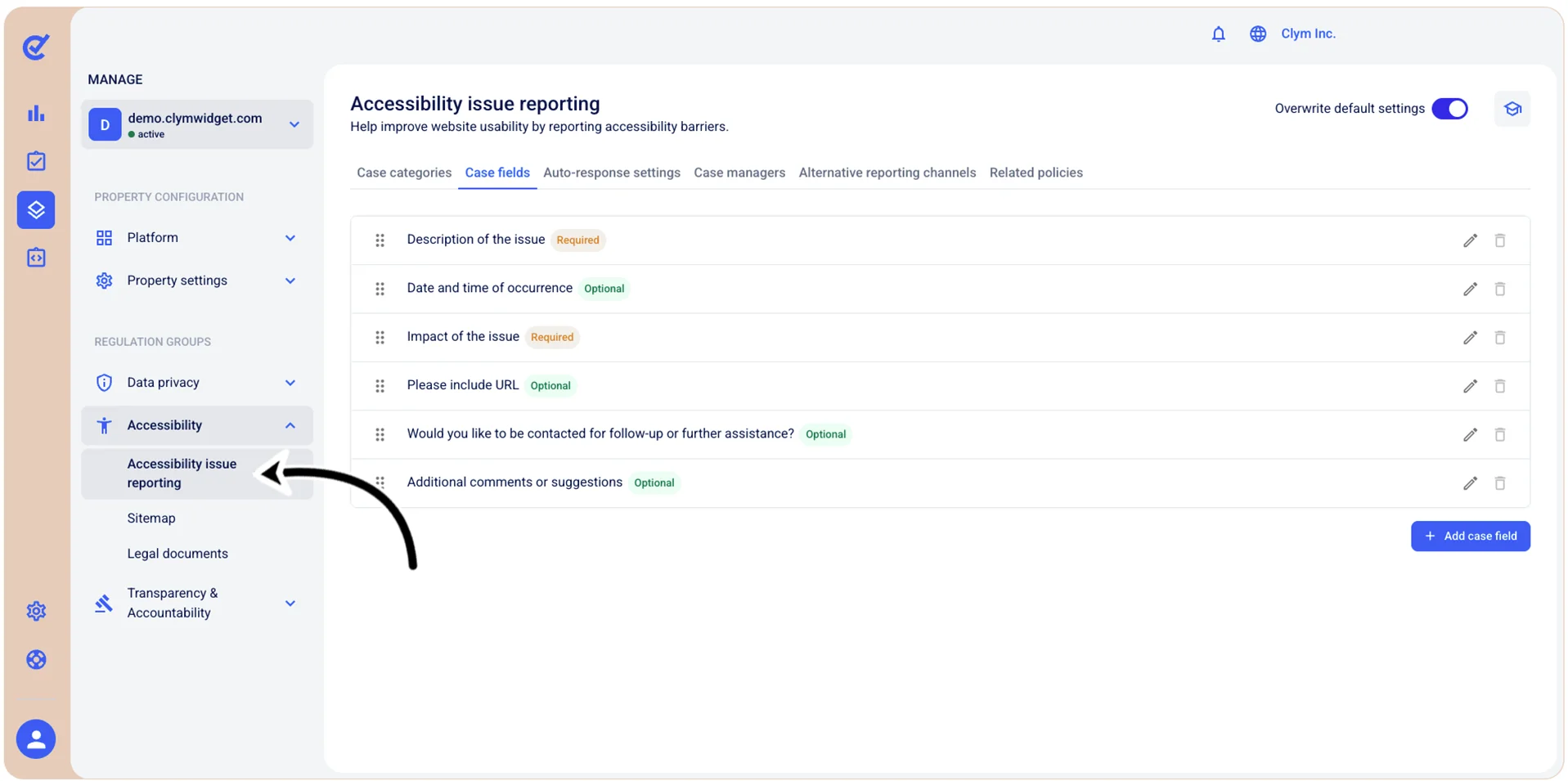Expand the Property settings section
This screenshot has height=781, width=1568.
197,281
